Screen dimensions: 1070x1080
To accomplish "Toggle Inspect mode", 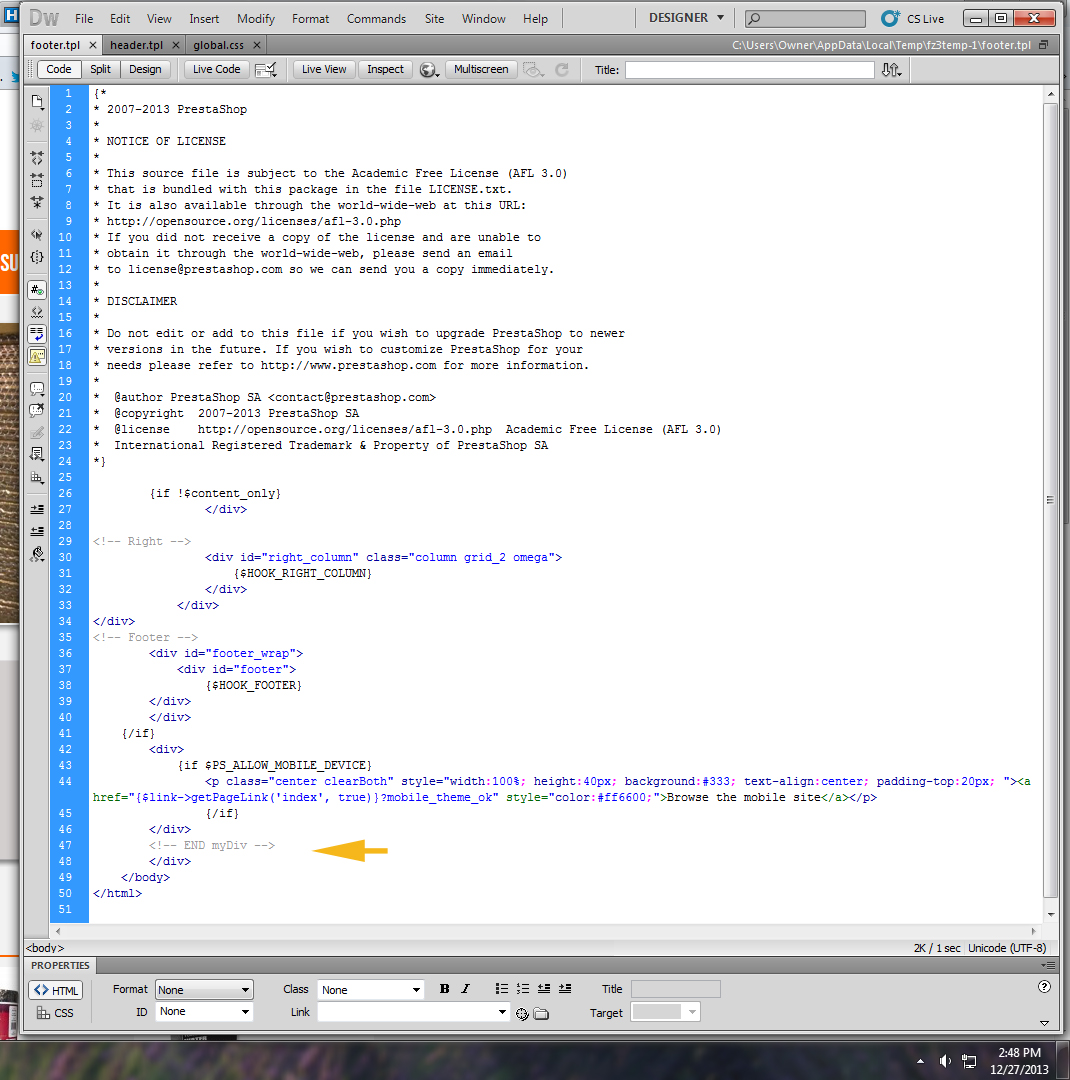I will point(385,70).
